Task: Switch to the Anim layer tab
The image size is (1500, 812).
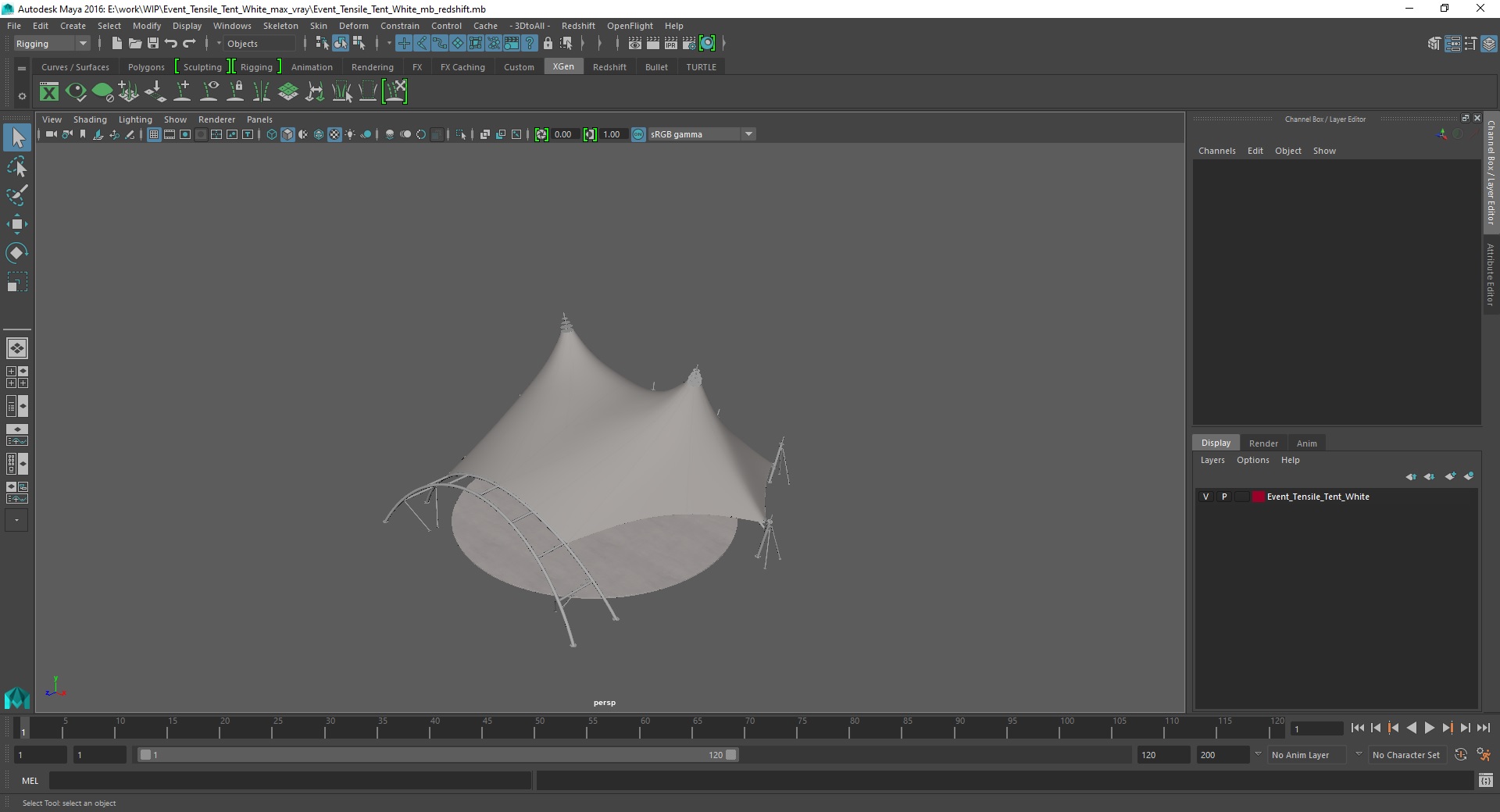Action: (x=1307, y=443)
